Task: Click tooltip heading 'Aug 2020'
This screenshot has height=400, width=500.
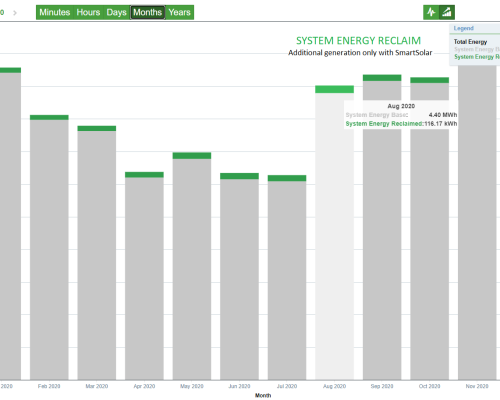Action: click(401, 106)
